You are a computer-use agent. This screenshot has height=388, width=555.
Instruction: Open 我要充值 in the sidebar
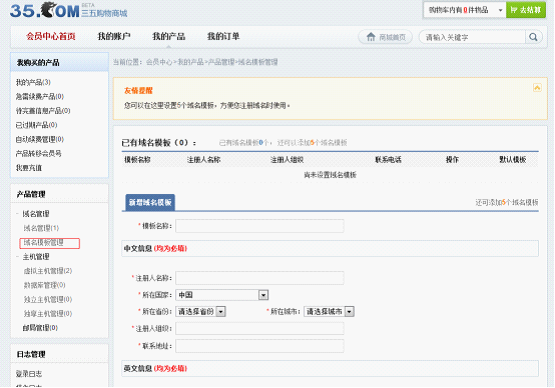tap(28, 168)
